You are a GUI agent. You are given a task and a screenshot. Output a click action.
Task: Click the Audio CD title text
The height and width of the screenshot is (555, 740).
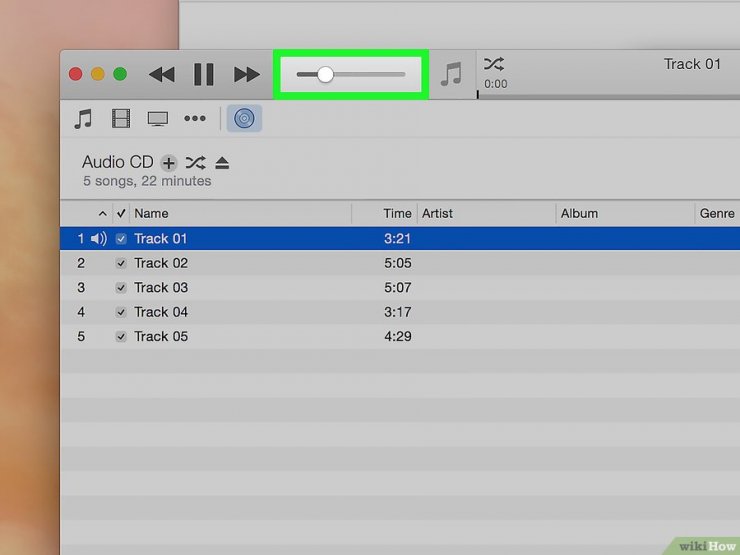118,162
